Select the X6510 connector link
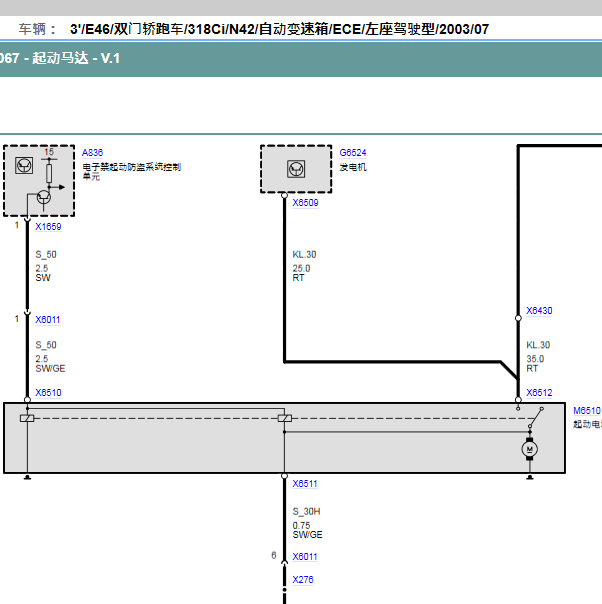The width and height of the screenshot is (602, 604). 48,393
